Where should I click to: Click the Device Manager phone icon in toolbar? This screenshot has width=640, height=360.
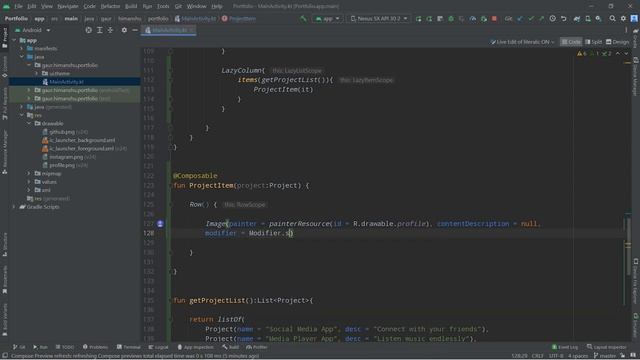(x=588, y=19)
